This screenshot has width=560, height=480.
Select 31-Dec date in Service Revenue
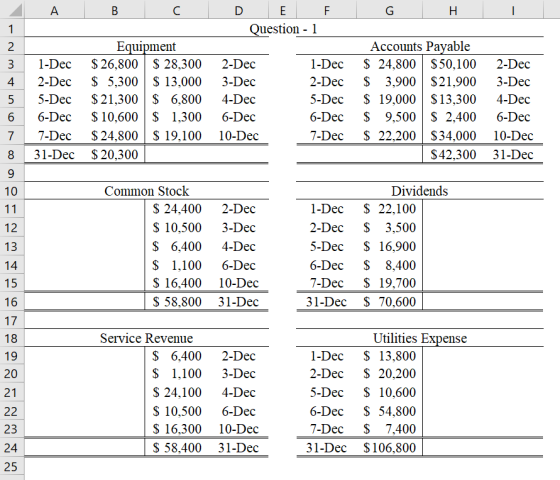[x=239, y=448]
